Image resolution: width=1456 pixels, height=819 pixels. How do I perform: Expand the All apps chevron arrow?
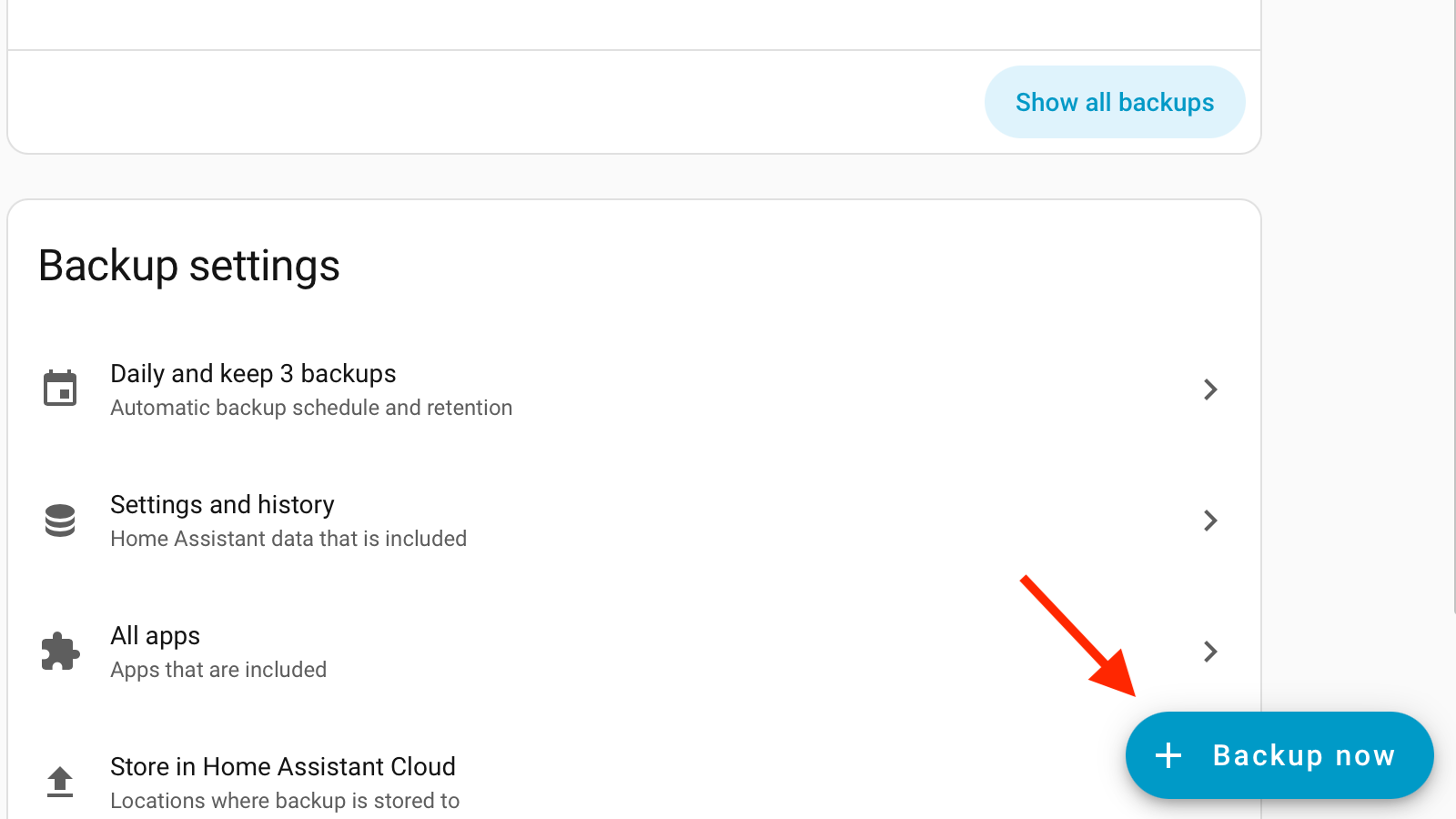tap(1210, 652)
